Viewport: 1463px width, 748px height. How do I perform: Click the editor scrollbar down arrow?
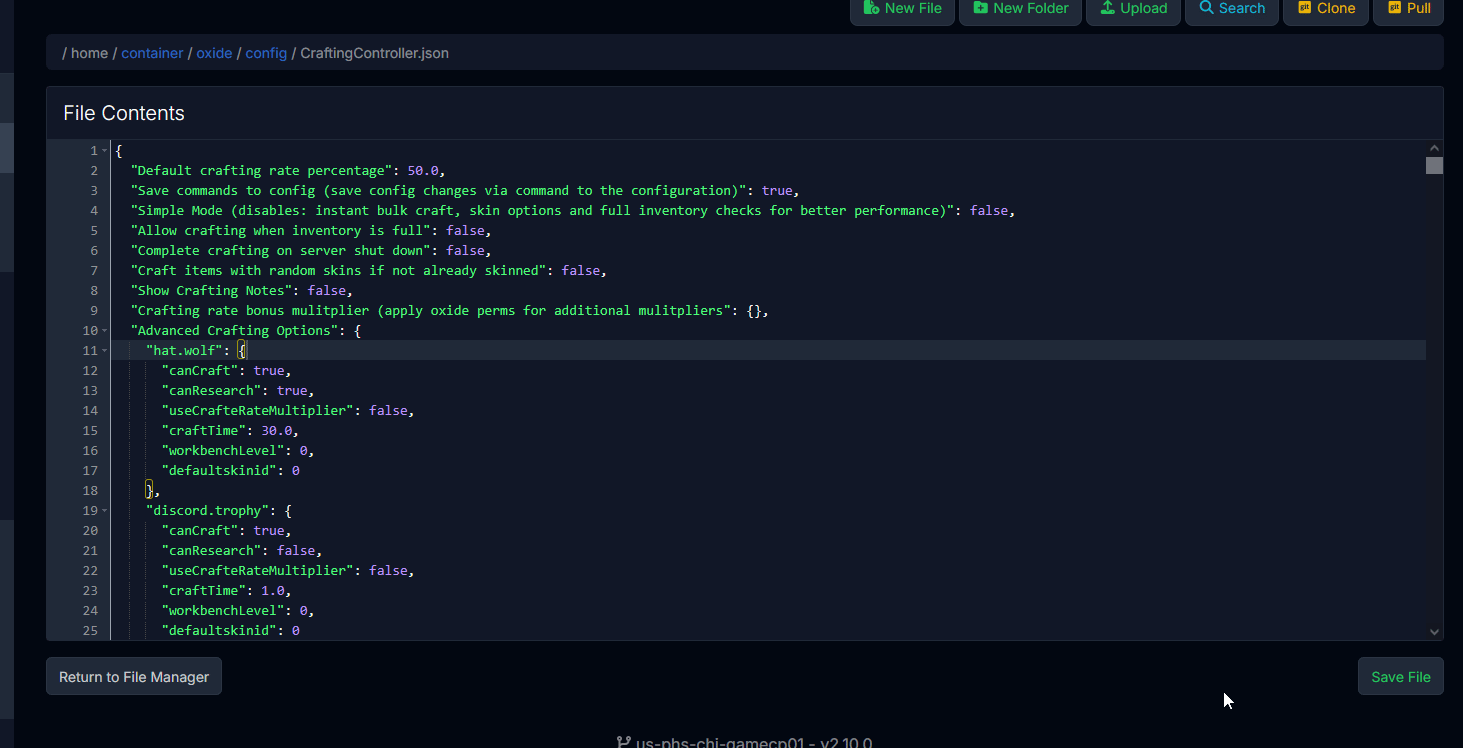1435,632
